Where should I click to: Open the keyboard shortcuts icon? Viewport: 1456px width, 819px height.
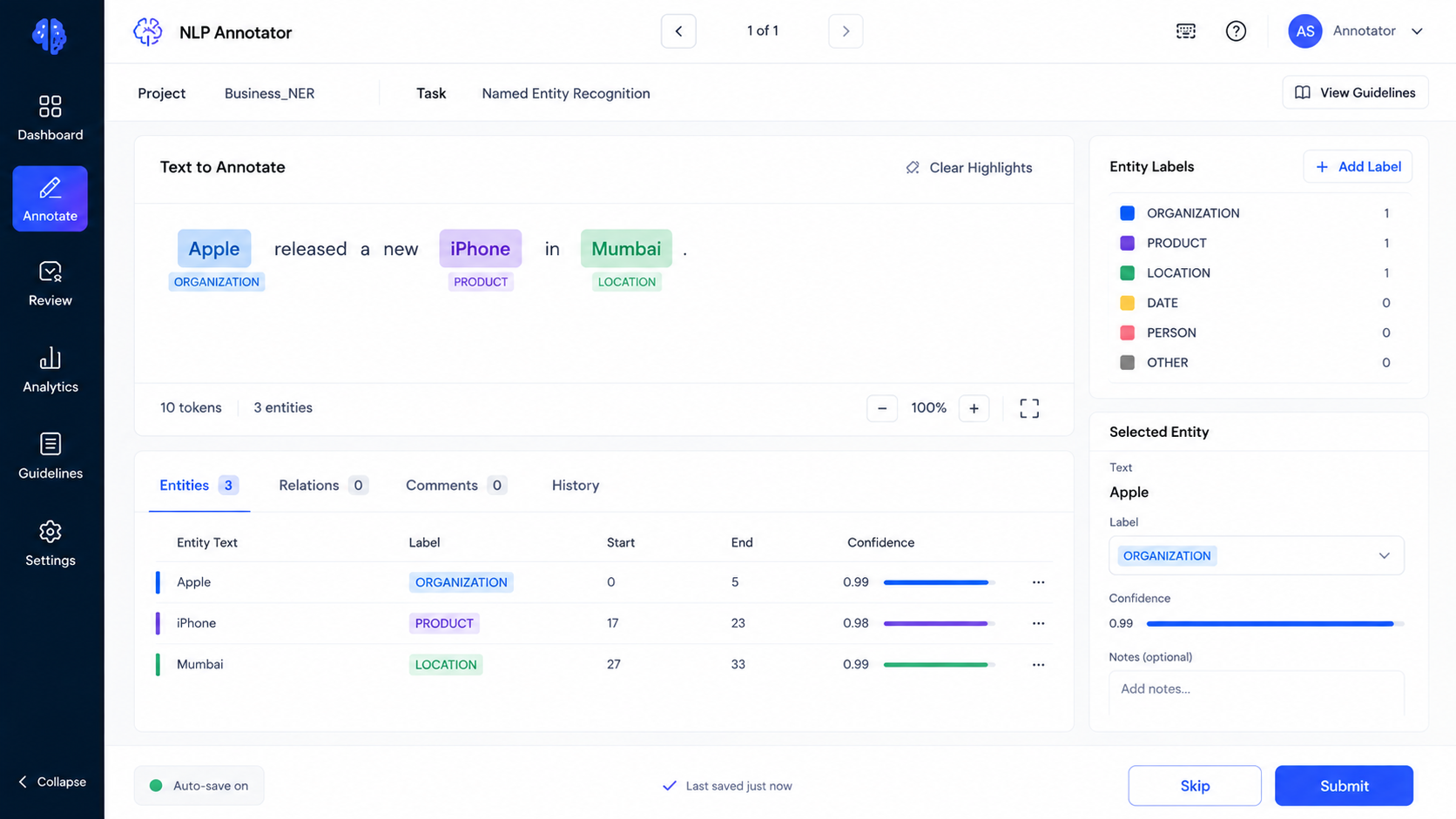[1186, 31]
